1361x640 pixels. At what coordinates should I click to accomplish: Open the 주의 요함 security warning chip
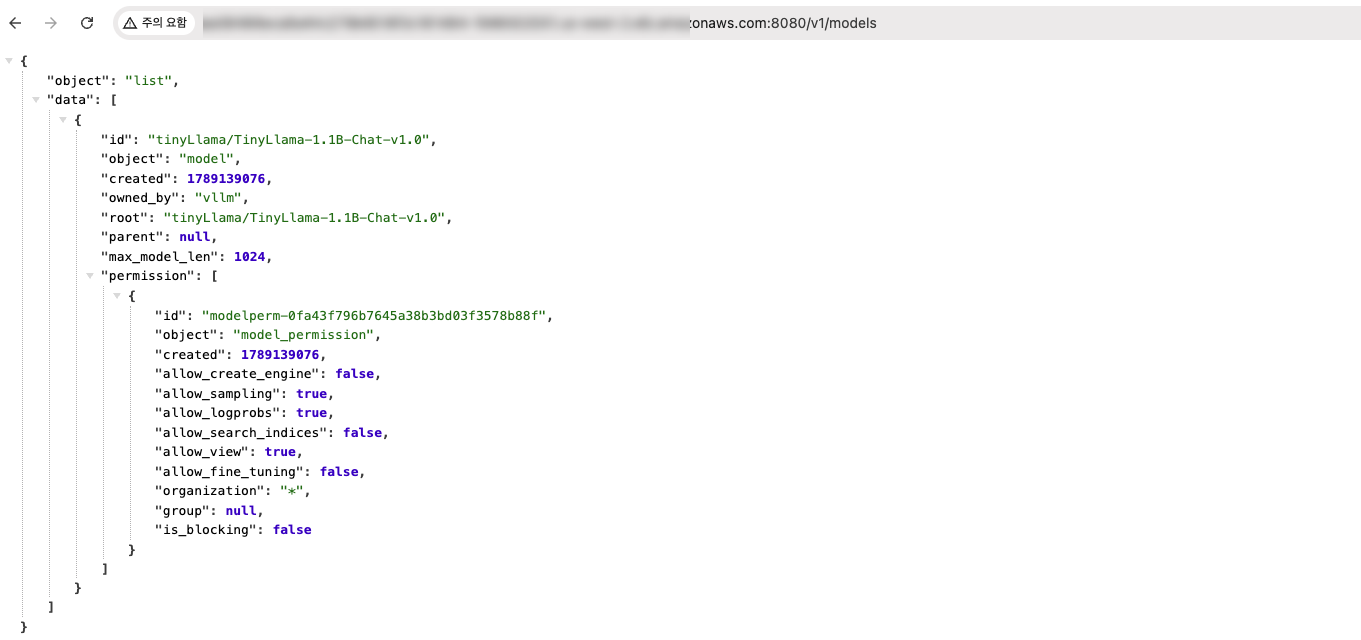point(155,23)
